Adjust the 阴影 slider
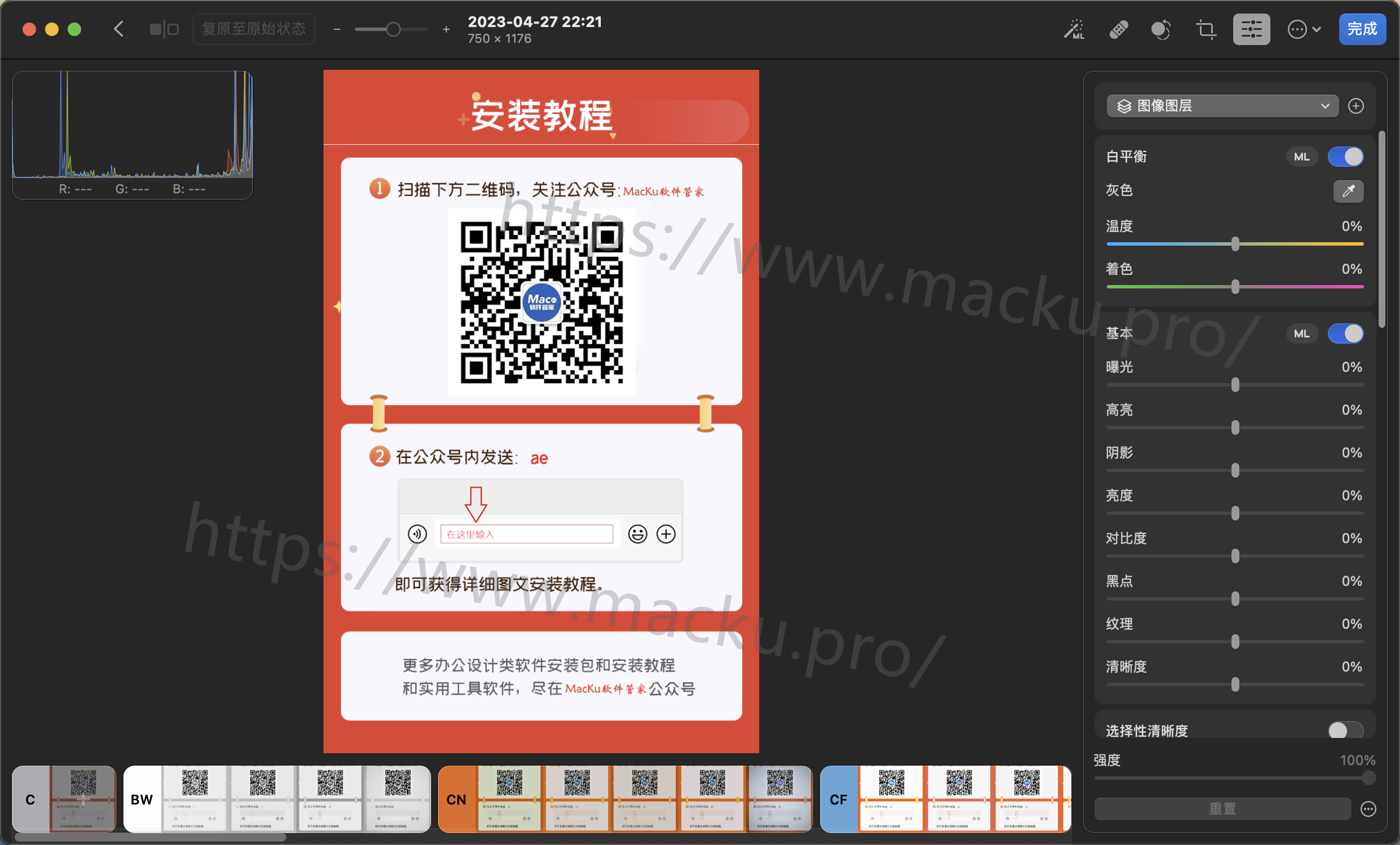Screen dimensions: 1400x845 coord(1235,471)
